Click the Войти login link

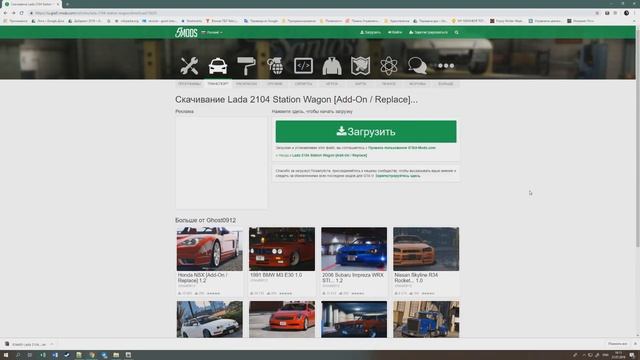pos(395,32)
